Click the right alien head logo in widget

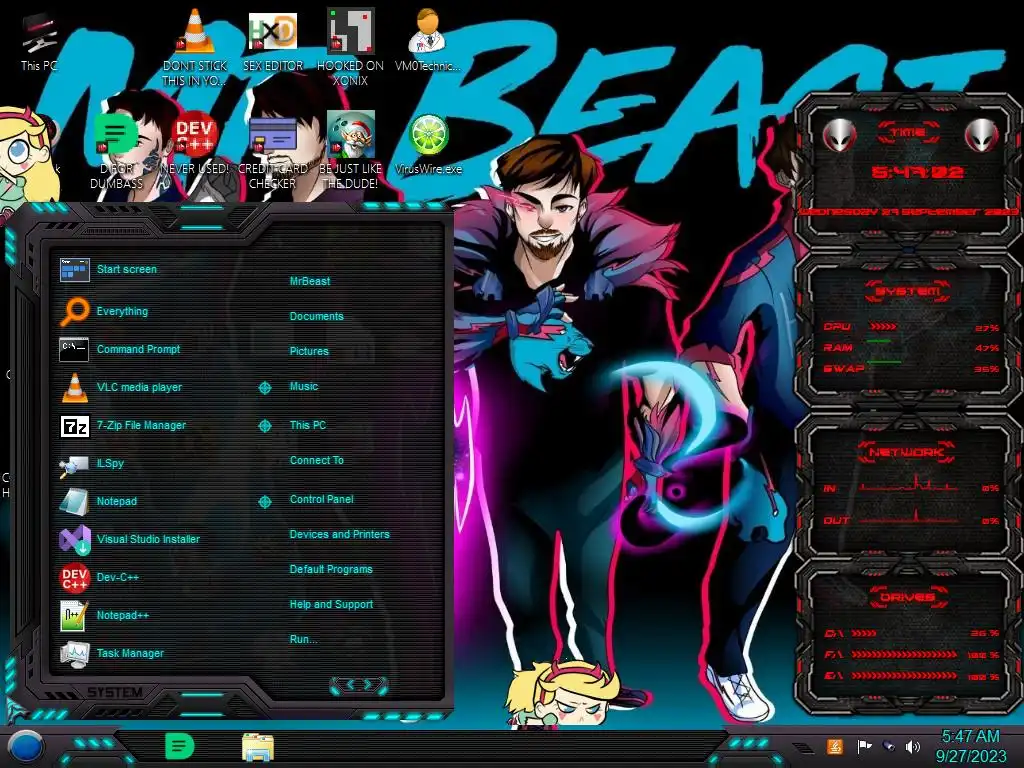click(982, 135)
